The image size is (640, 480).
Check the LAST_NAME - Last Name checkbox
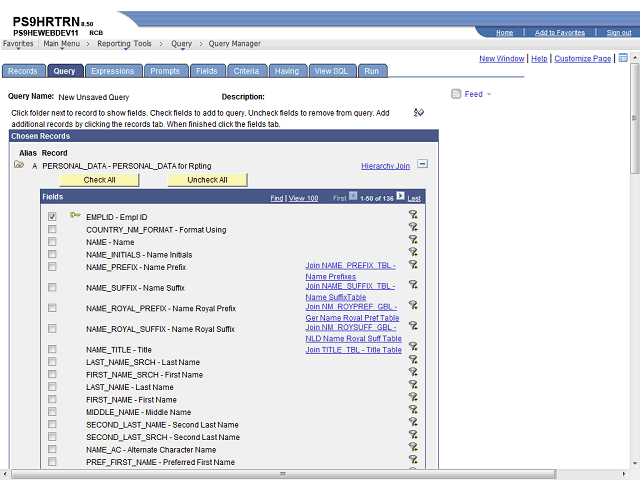pyautogui.click(x=52, y=387)
